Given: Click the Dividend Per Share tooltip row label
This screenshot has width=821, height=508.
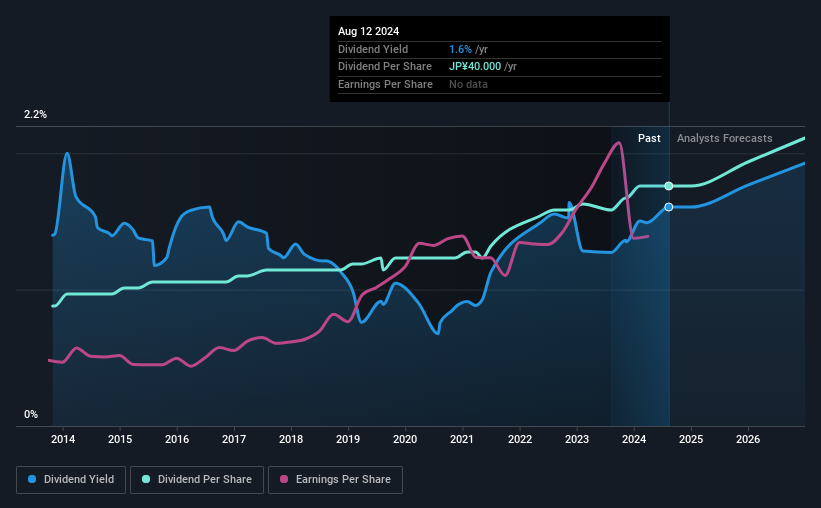Looking at the screenshot, I should click(x=385, y=67).
